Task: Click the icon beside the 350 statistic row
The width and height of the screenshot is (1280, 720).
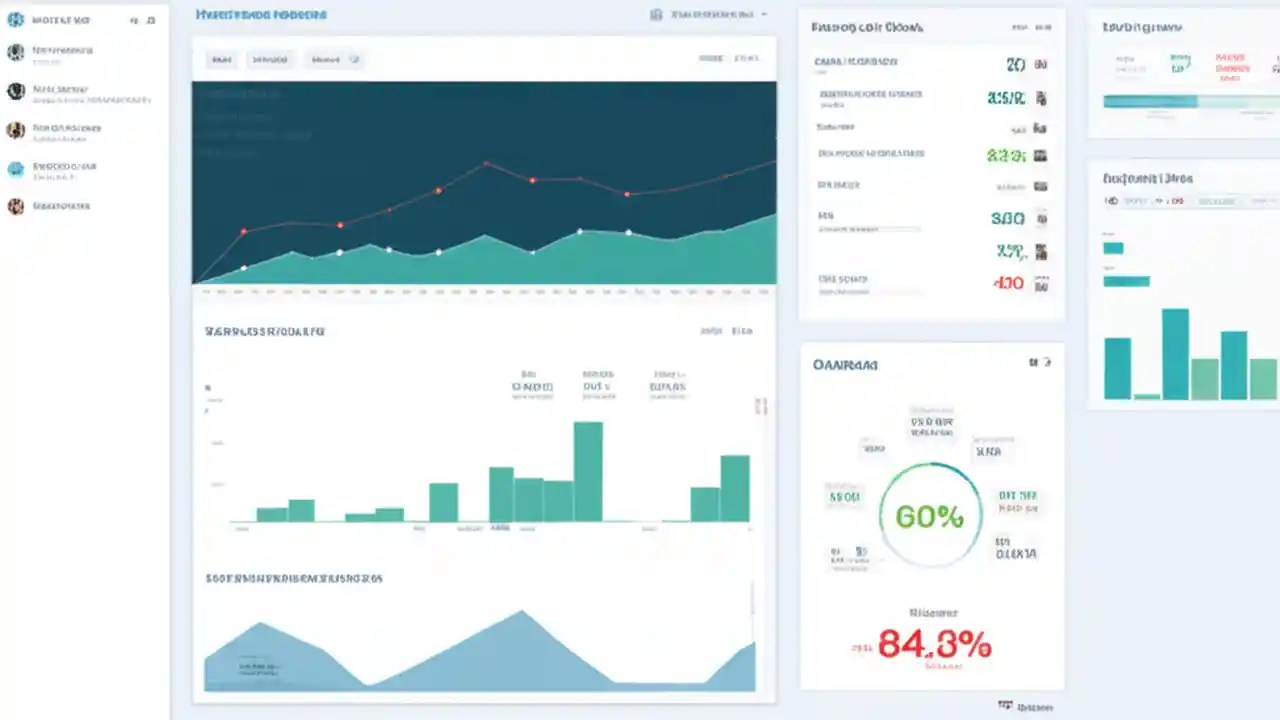Action: click(1040, 218)
